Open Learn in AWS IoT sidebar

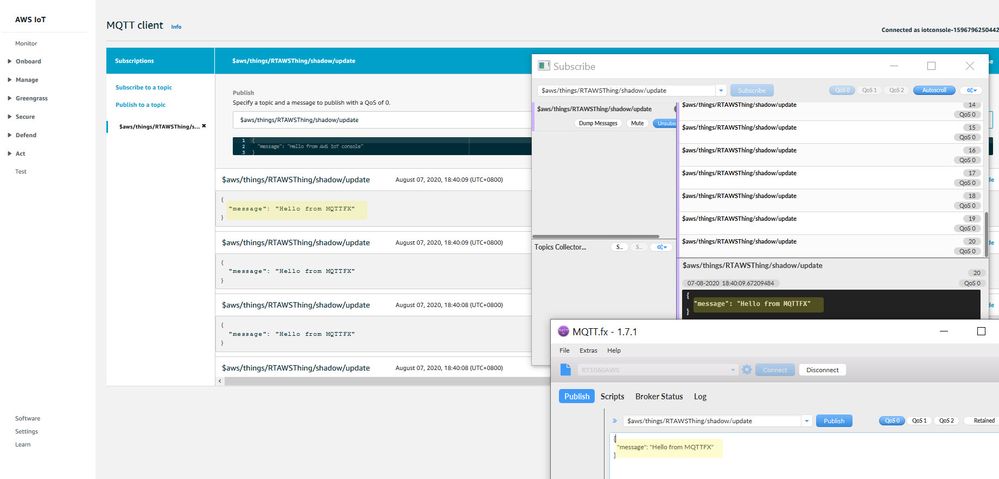pyautogui.click(x=22, y=444)
